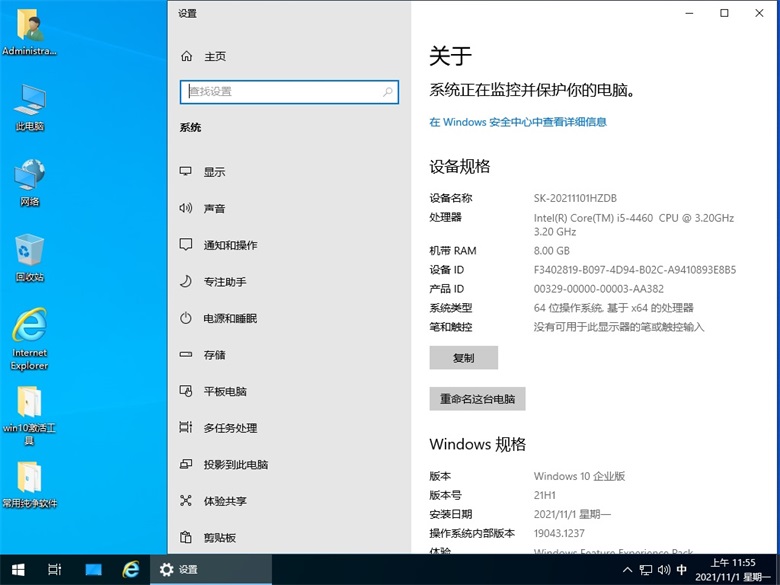Image resolution: width=780 pixels, height=585 pixels.
Task: Select 存储 (Storage) in sidebar
Action: [214, 355]
